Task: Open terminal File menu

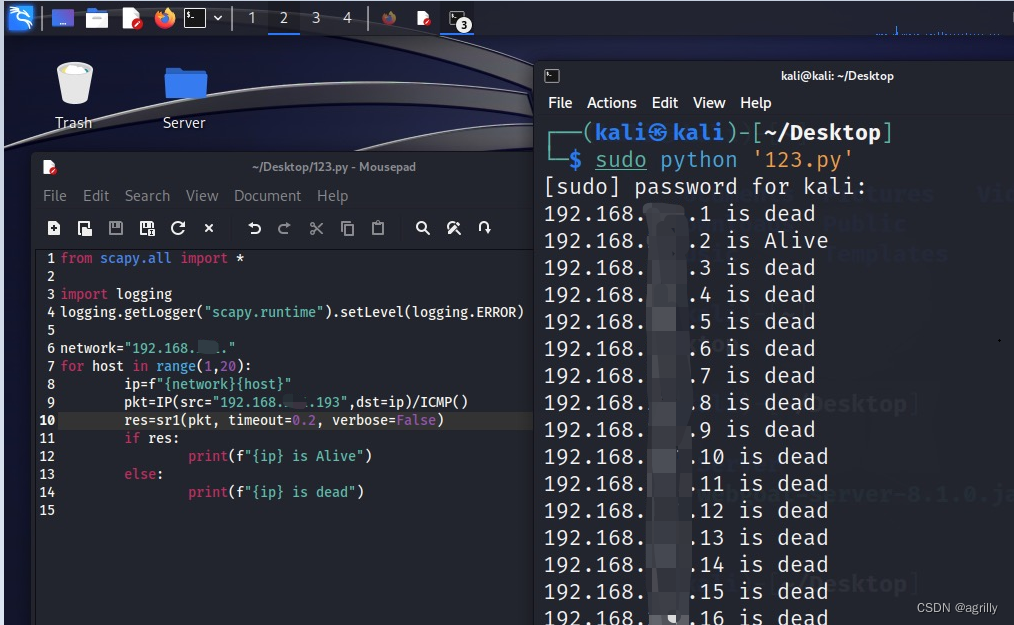Action: pyautogui.click(x=560, y=103)
